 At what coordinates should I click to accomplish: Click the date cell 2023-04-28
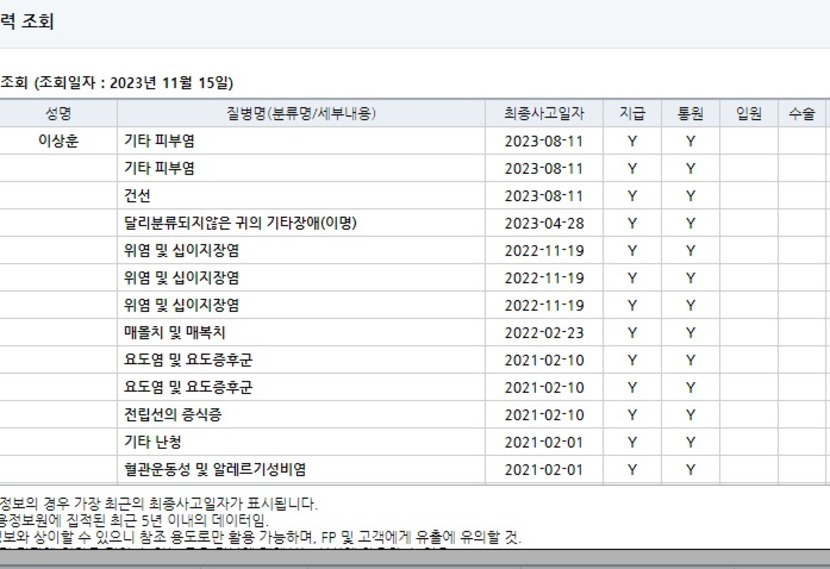543,223
